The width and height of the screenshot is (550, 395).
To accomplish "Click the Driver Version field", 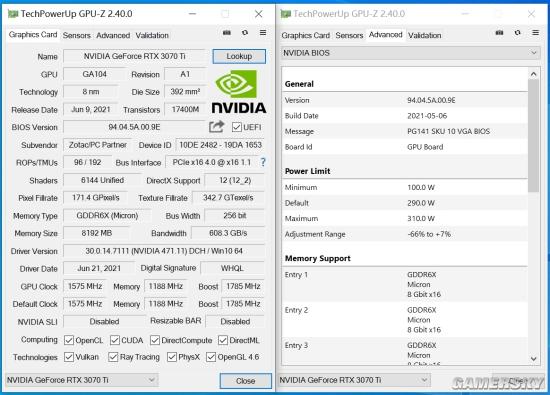I will (164, 251).
